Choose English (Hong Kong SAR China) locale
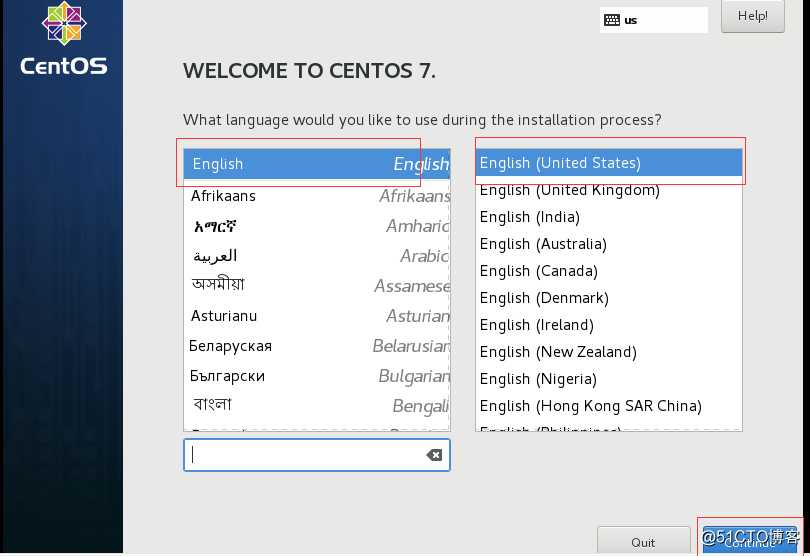This screenshot has height=556, width=810. (x=609, y=406)
